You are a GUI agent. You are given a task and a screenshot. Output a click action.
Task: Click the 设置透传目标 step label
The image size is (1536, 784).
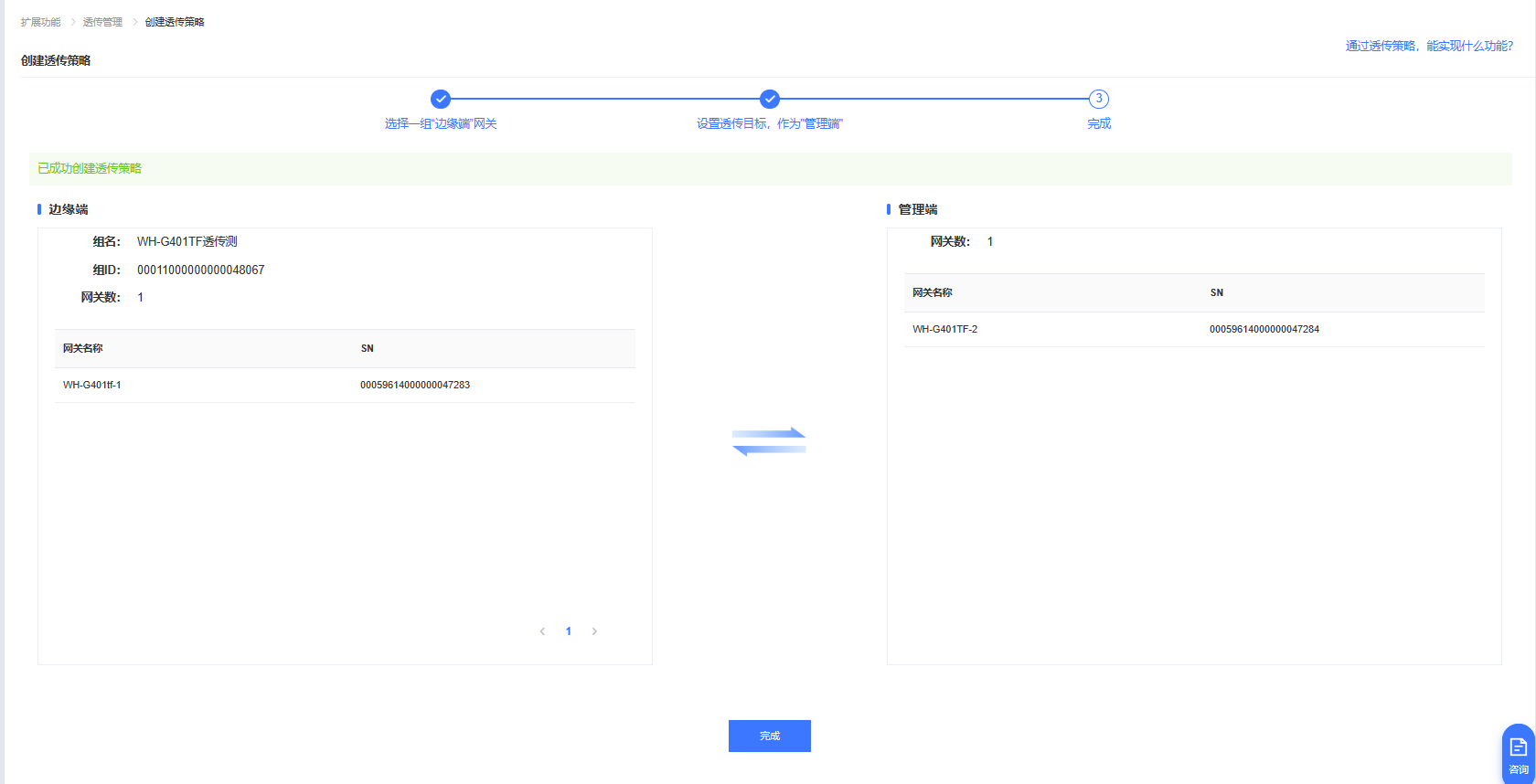(x=770, y=123)
